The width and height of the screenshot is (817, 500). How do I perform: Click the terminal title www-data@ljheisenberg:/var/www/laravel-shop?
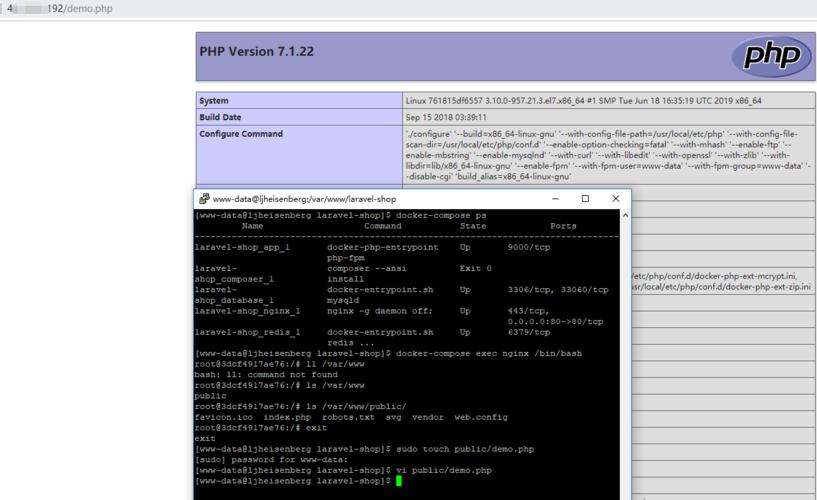[x=304, y=199]
